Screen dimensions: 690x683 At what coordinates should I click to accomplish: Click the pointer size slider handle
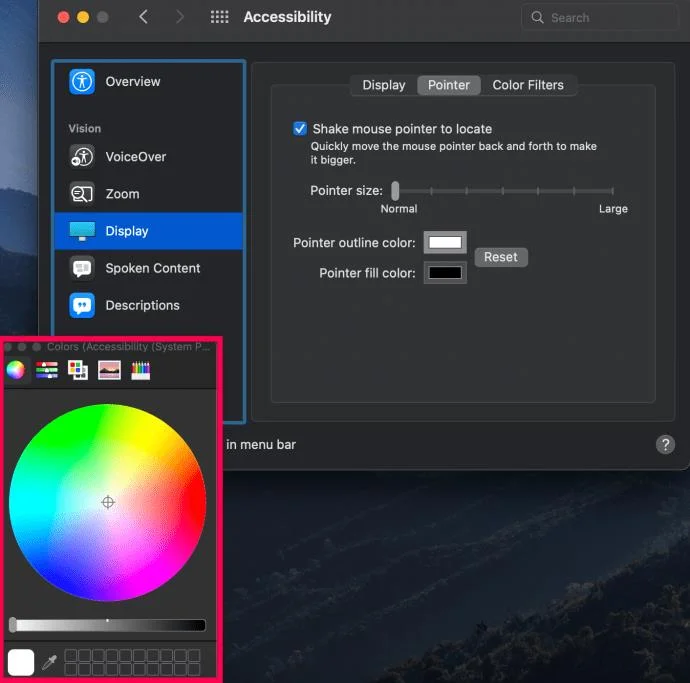point(396,190)
